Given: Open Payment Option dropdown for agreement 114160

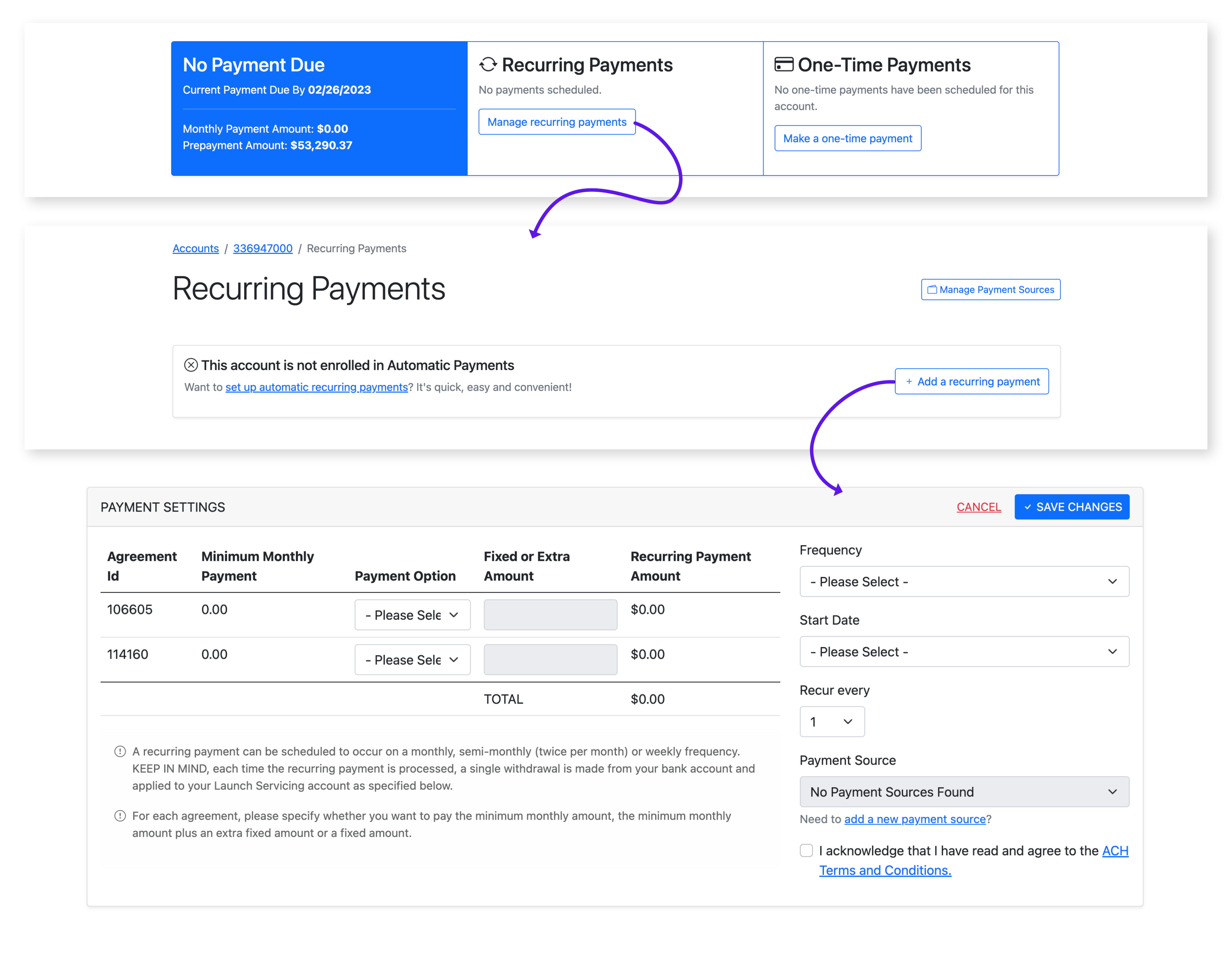Looking at the screenshot, I should 412,660.
